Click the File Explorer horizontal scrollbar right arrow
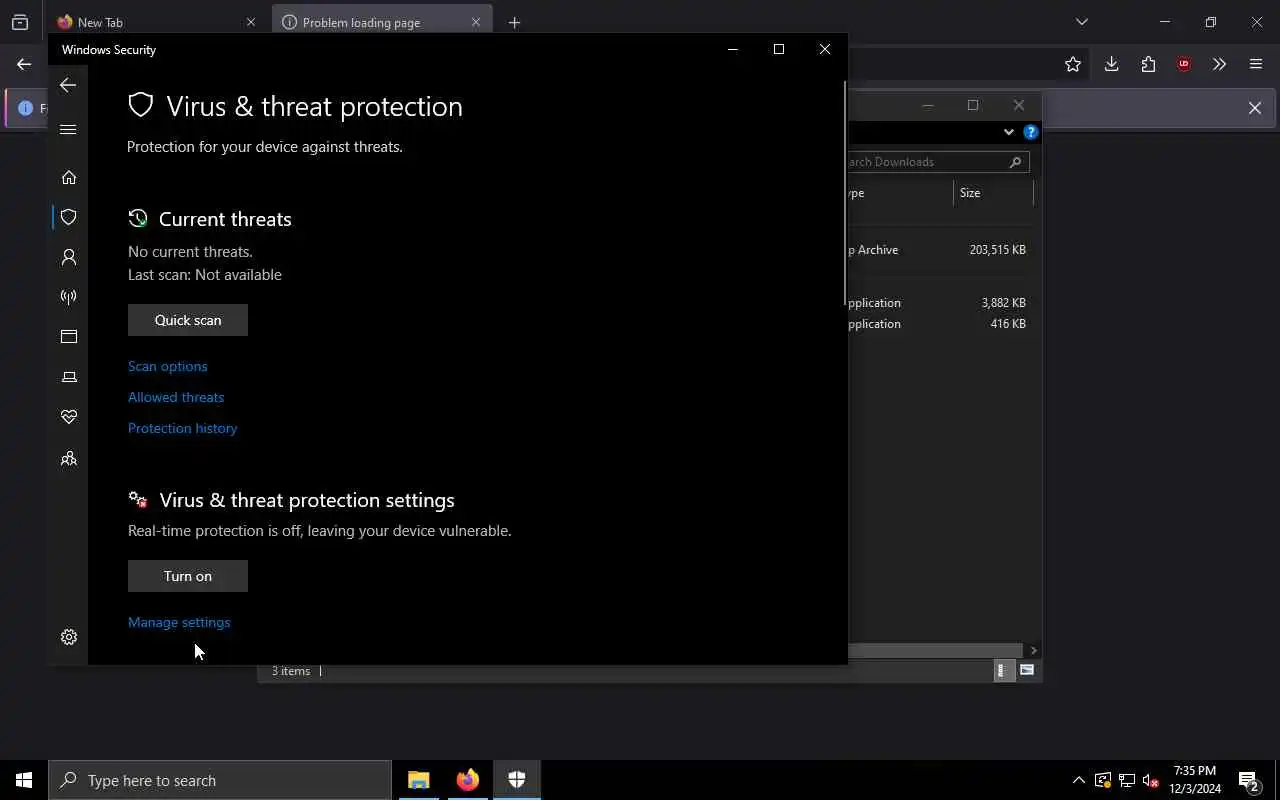This screenshot has height=800, width=1280. (1033, 650)
